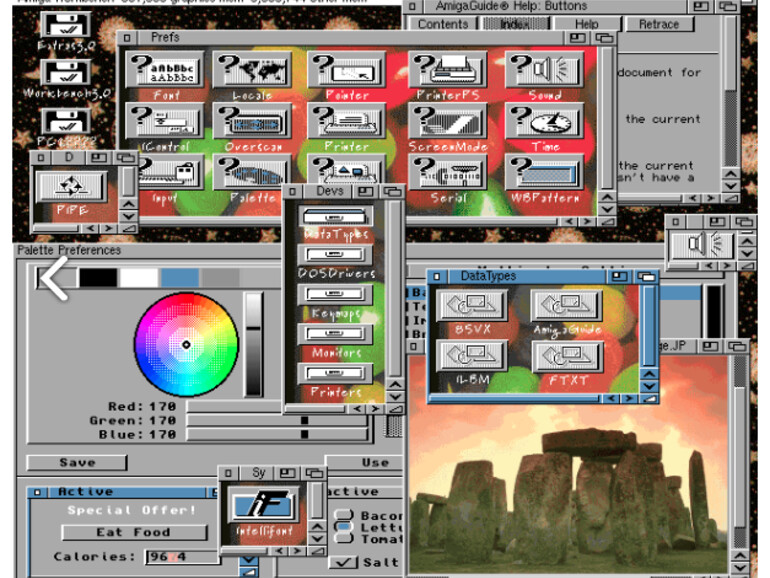Open the Font preferences icon

165,70
